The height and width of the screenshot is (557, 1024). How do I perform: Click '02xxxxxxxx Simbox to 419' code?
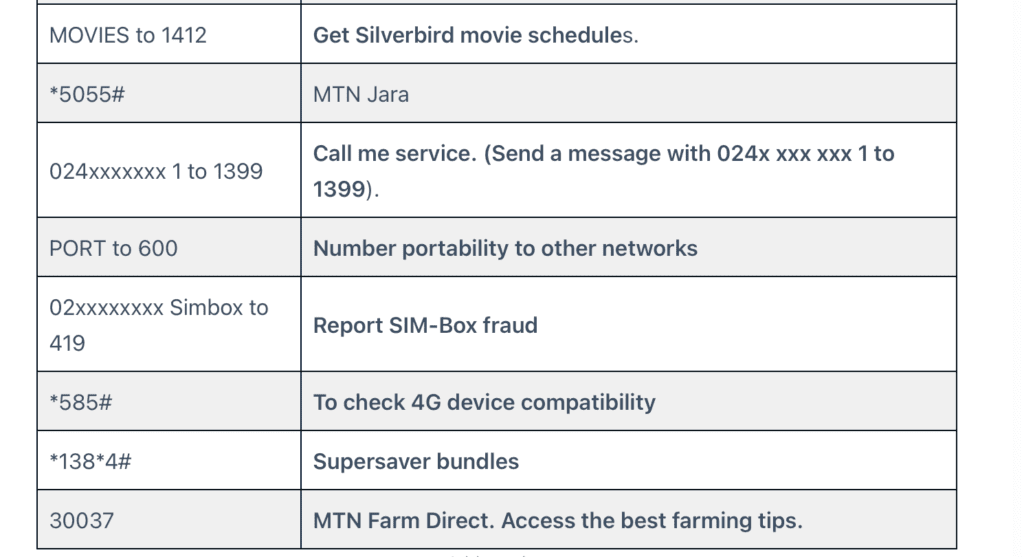tap(159, 325)
